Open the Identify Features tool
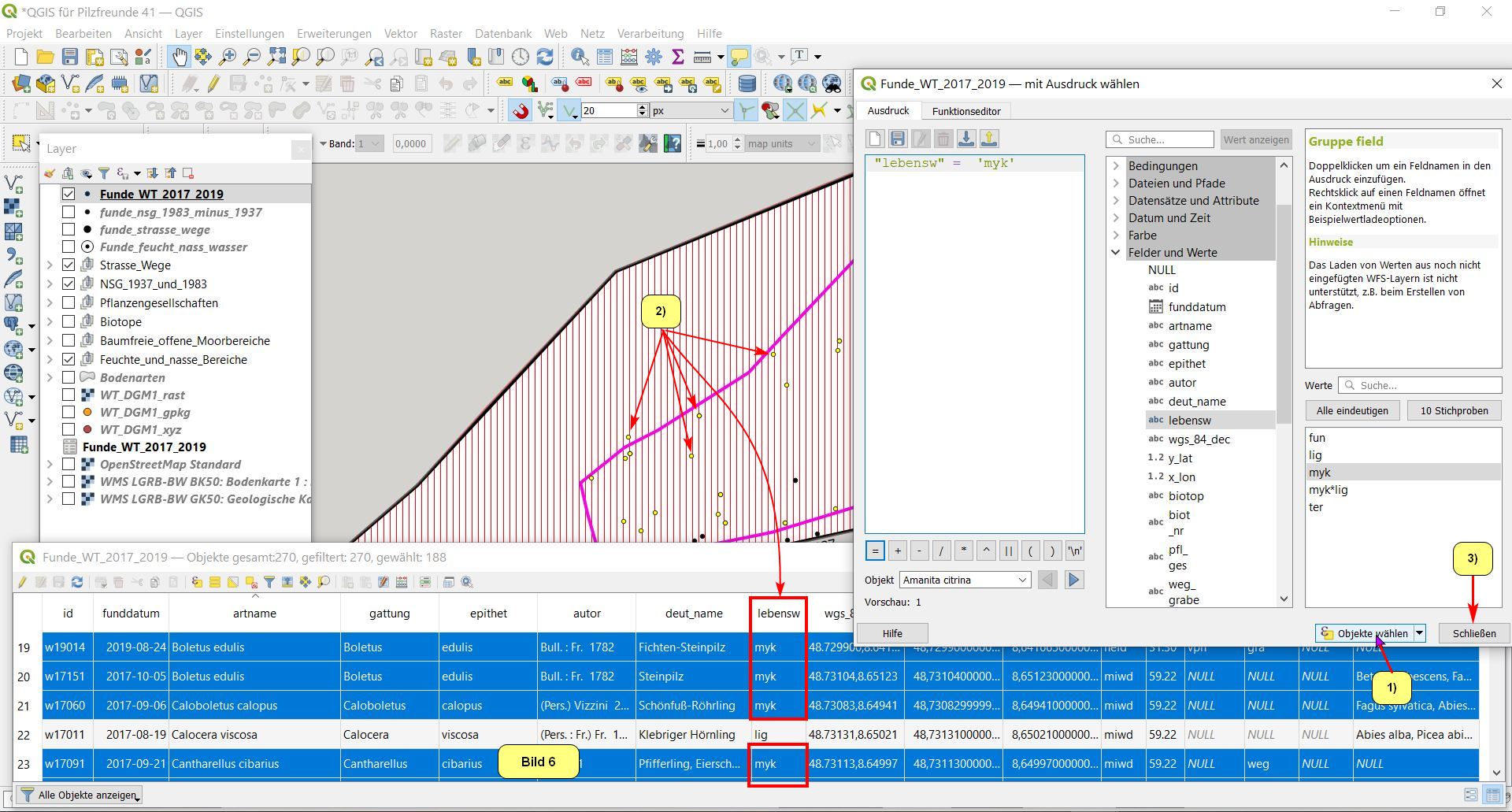This screenshot has width=1512, height=812. pyautogui.click(x=580, y=57)
